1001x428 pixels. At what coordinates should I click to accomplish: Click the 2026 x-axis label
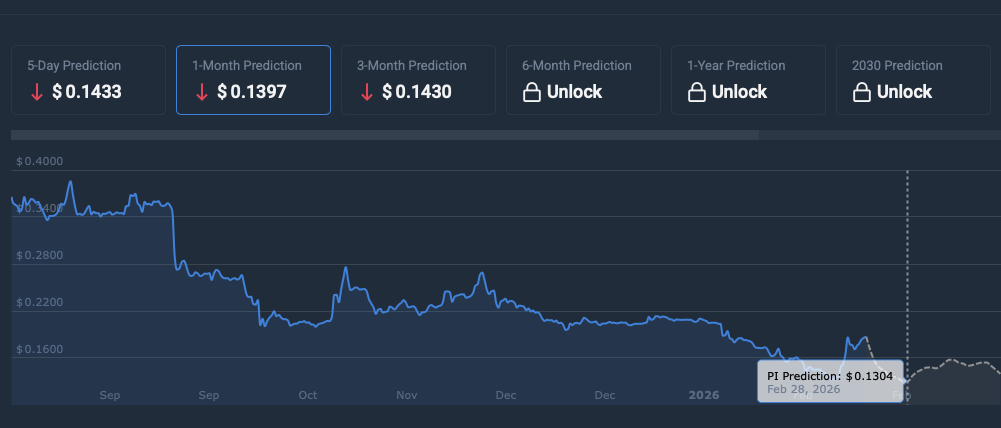[x=704, y=395]
